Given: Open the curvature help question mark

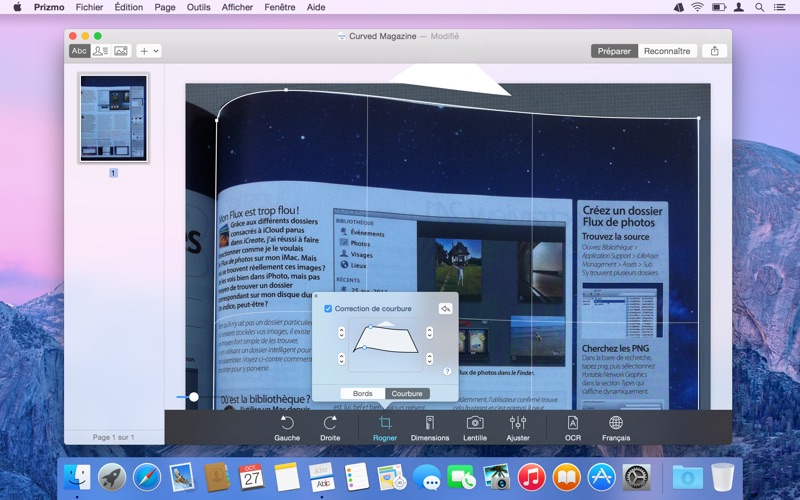Looking at the screenshot, I should [447, 371].
